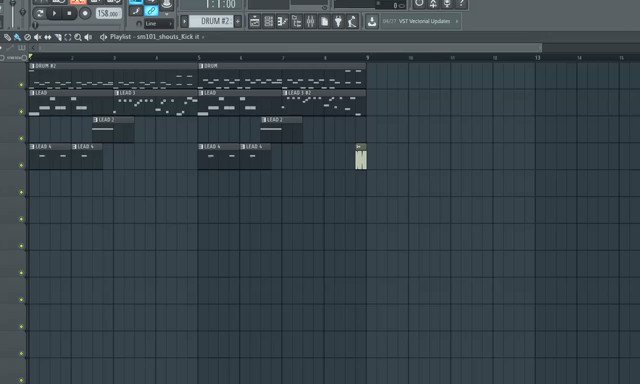Click the pages icon next to mixer
The height and width of the screenshot is (384, 640).
coord(324,21)
